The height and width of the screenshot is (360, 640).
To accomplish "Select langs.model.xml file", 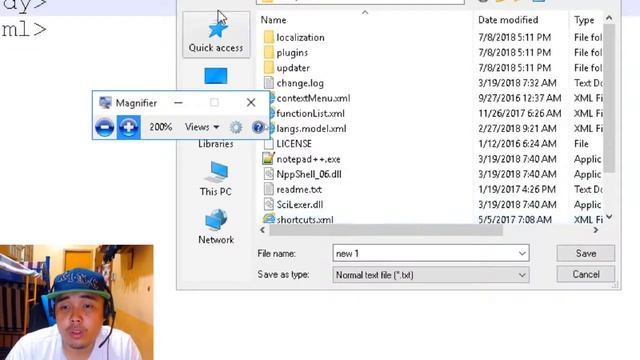I will click(311, 129).
